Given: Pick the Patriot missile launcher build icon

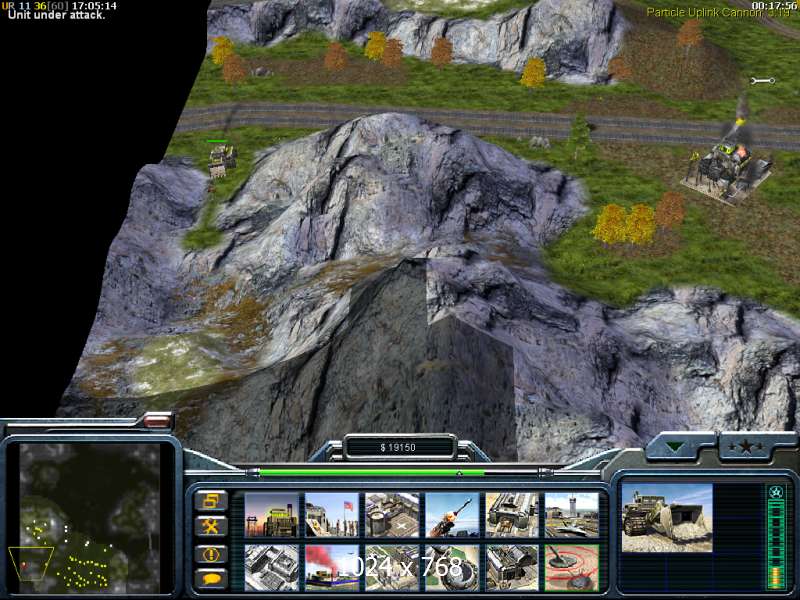Looking at the screenshot, I should point(452,514).
